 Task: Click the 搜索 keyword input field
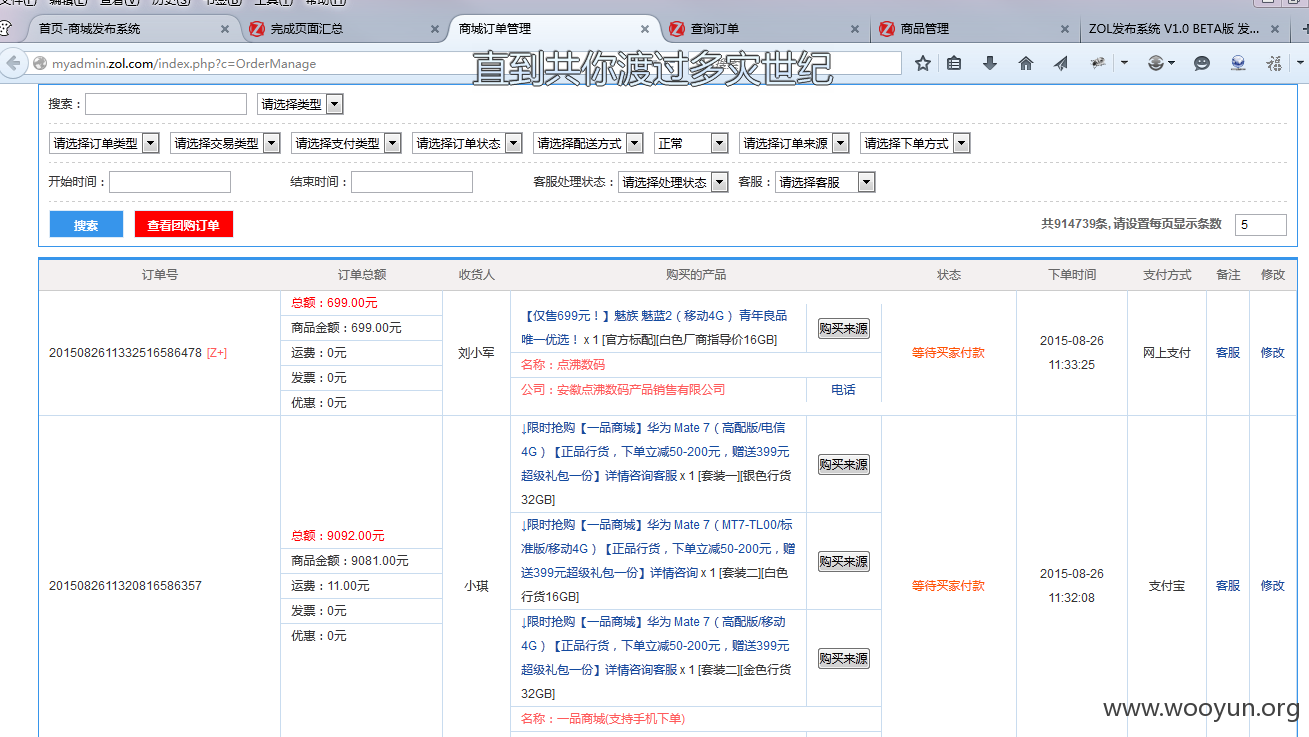tap(166, 104)
